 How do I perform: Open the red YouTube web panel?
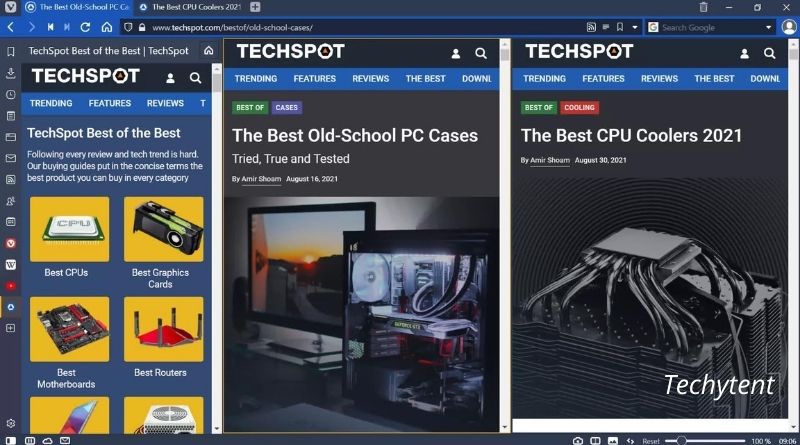pos(10,286)
